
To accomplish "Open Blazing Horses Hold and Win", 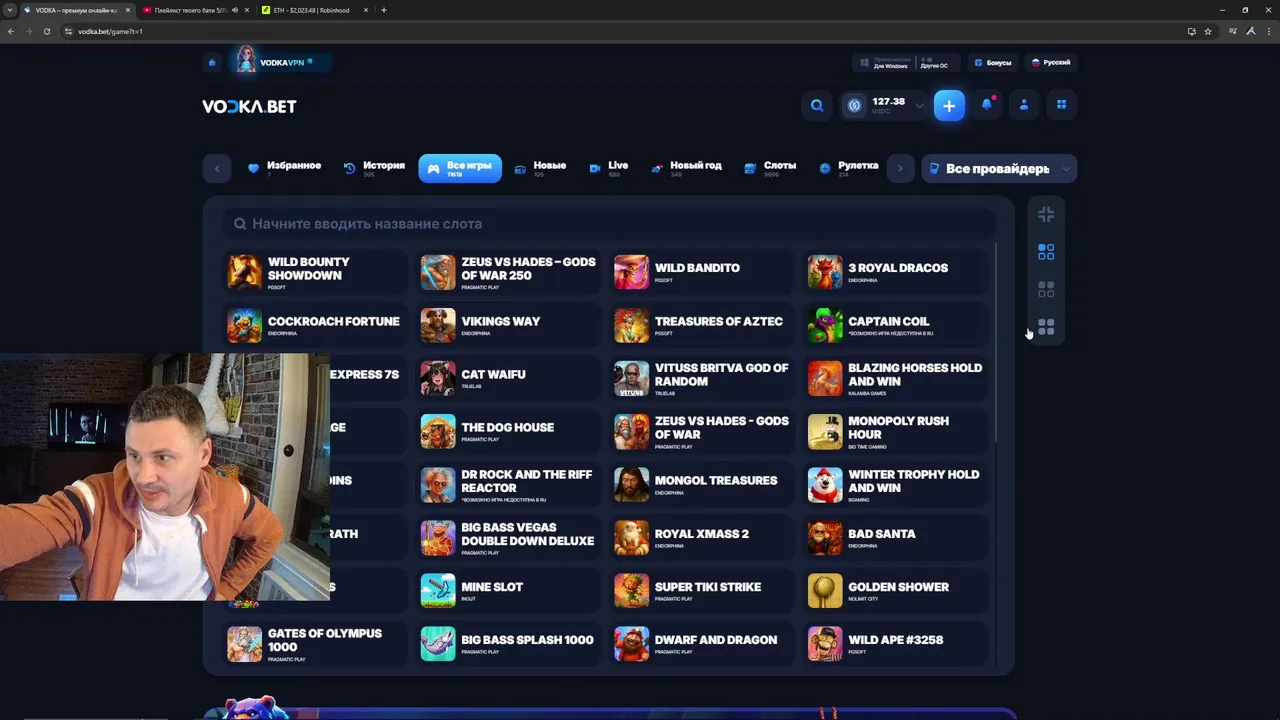I will [896, 378].
